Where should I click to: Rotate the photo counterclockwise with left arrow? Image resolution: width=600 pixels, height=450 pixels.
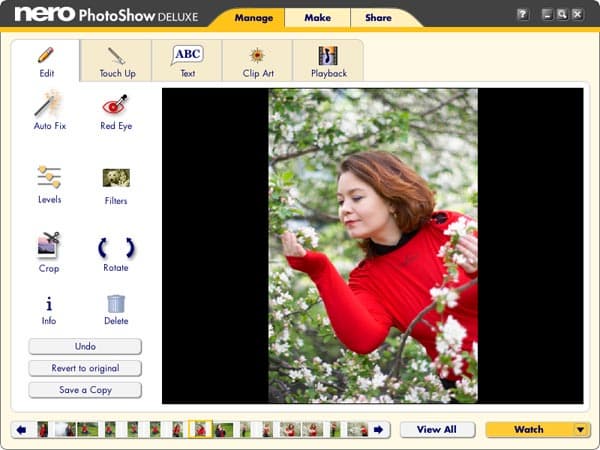click(x=102, y=248)
